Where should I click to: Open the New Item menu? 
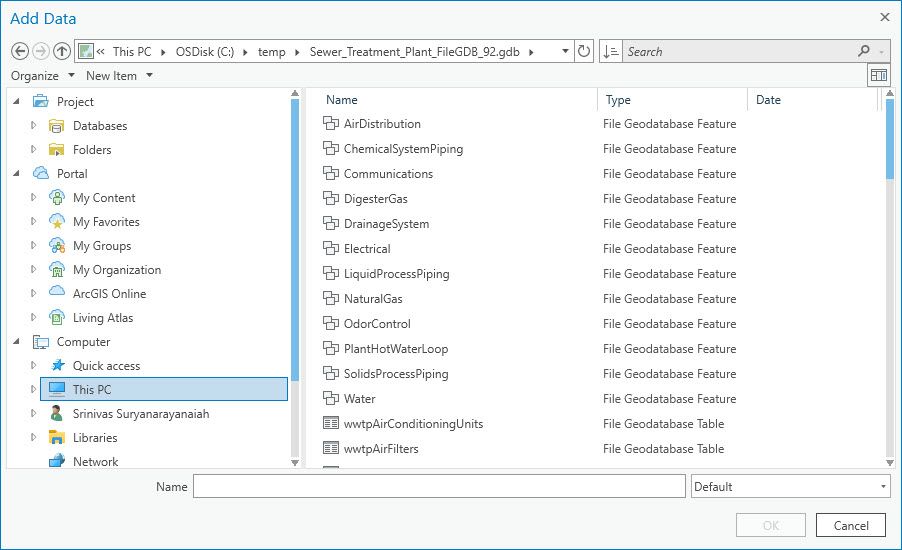click(x=119, y=75)
